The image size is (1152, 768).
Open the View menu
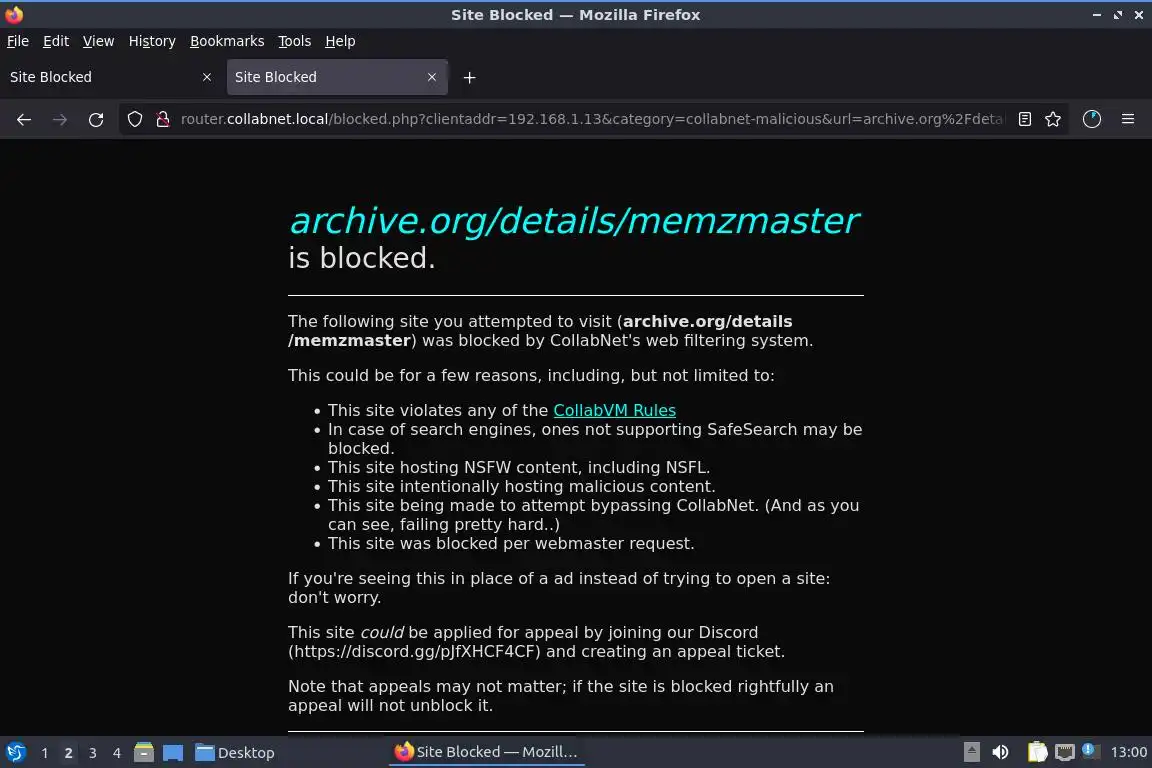98,41
